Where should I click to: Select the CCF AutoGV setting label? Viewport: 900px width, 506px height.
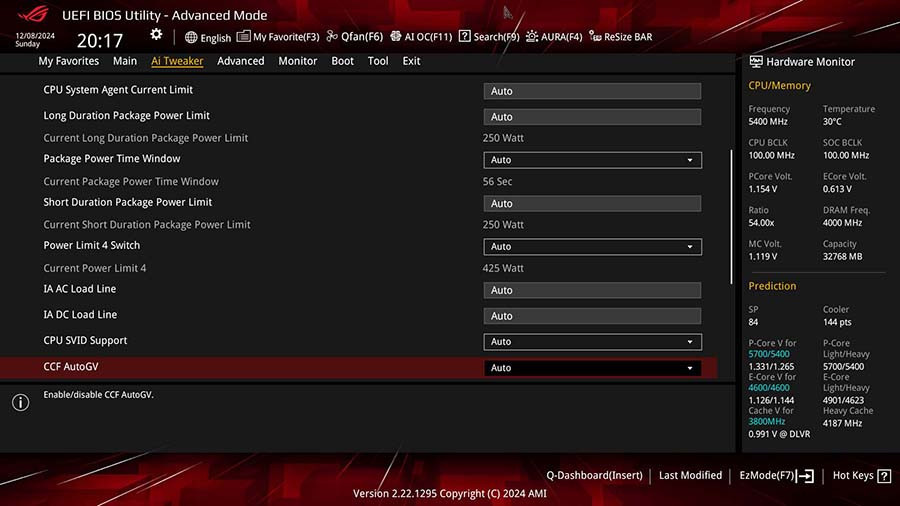coord(71,367)
